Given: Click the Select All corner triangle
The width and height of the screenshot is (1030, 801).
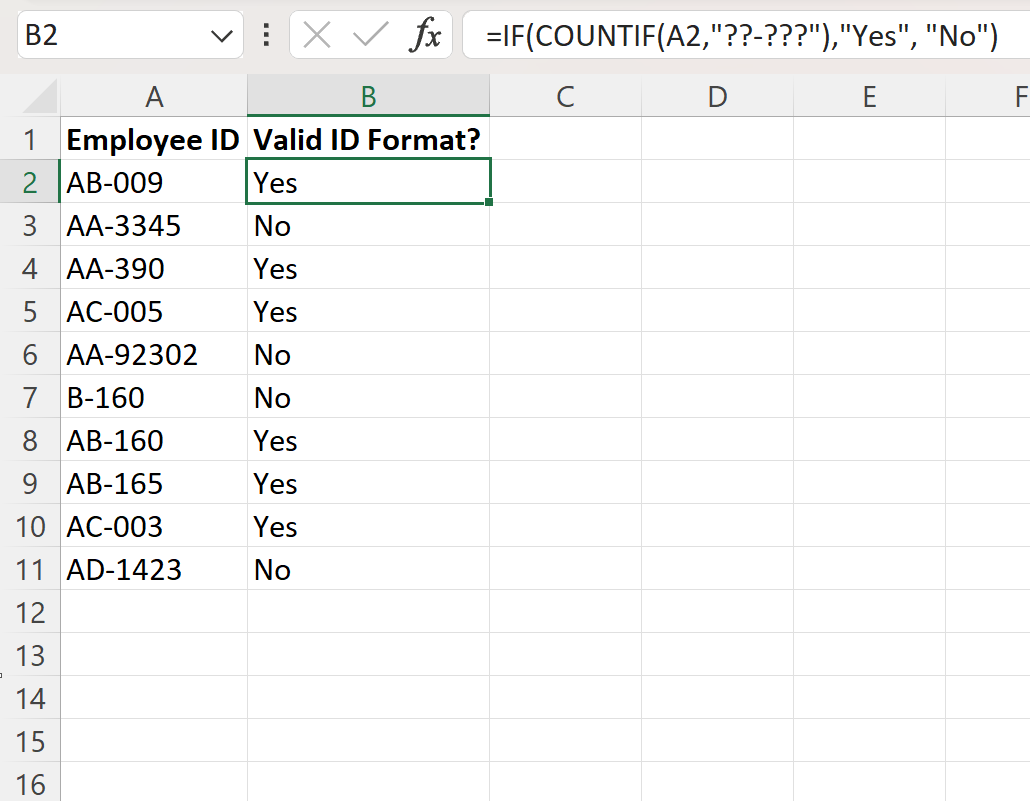Looking at the screenshot, I should 41,97.
